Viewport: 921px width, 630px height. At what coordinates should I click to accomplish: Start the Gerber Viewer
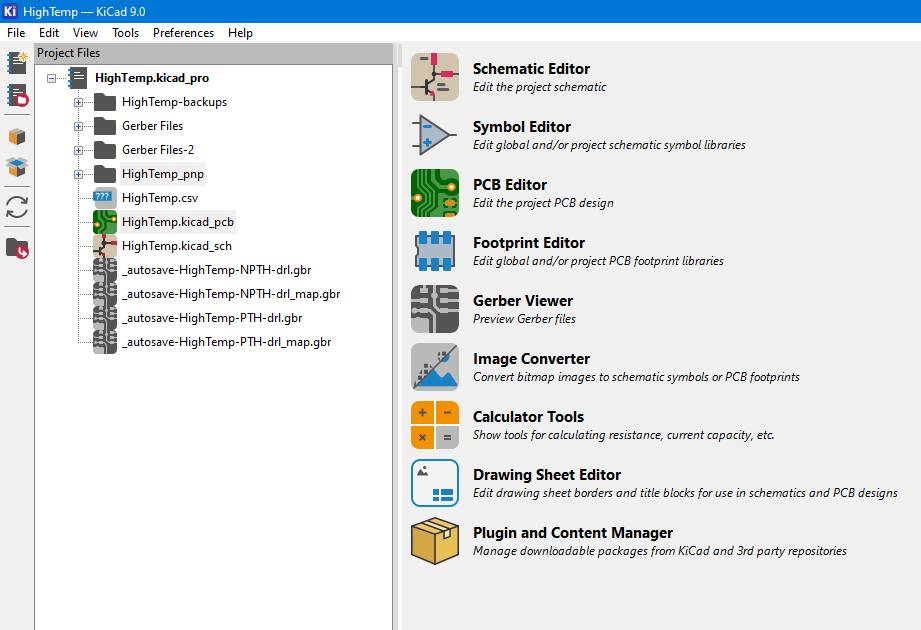435,309
